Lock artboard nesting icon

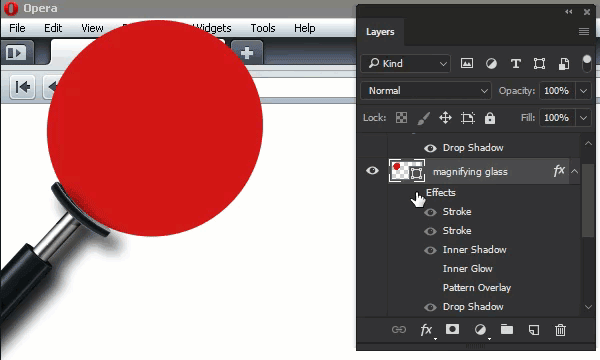click(468, 118)
